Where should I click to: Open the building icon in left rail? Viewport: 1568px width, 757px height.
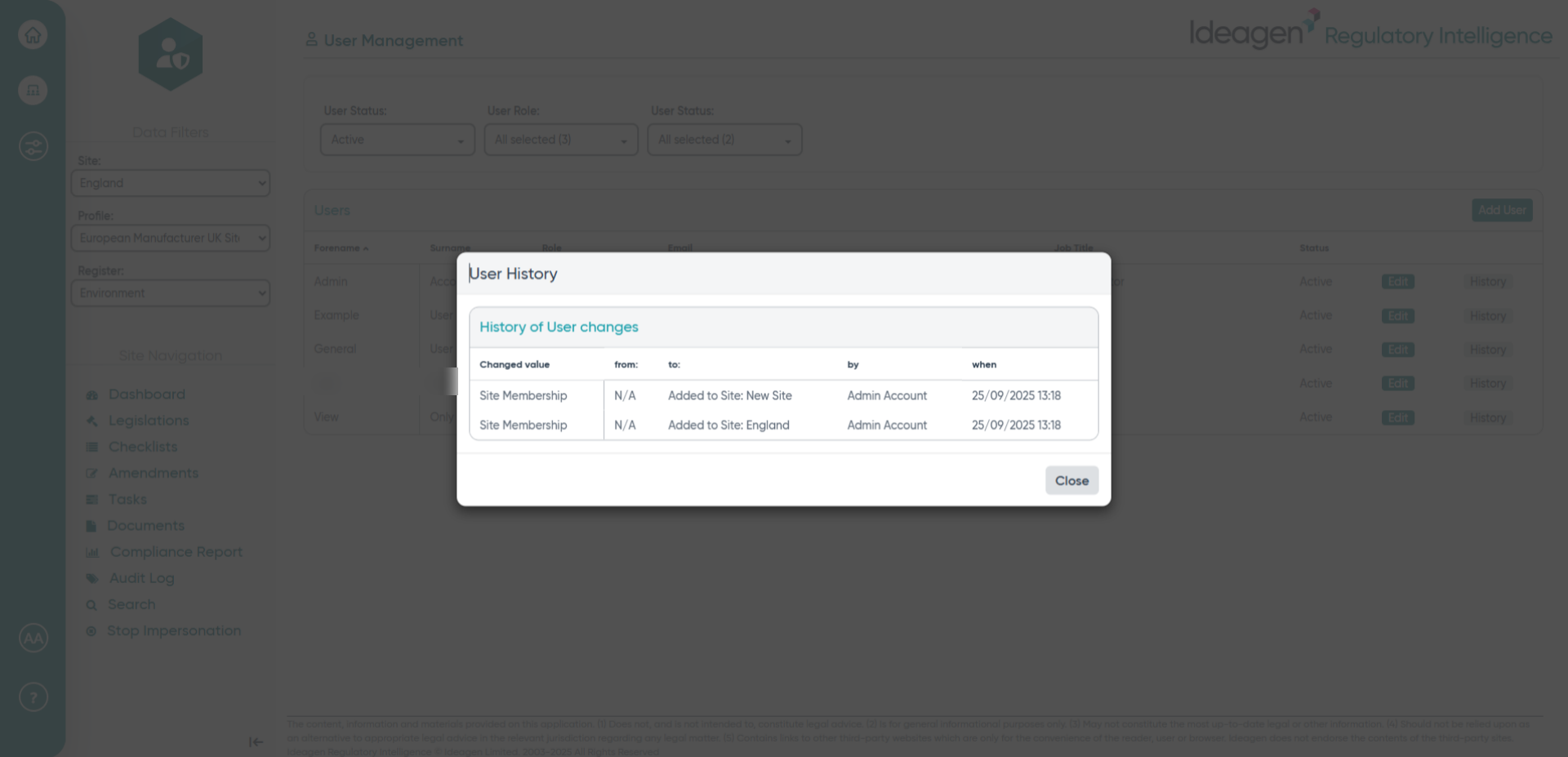click(x=33, y=90)
